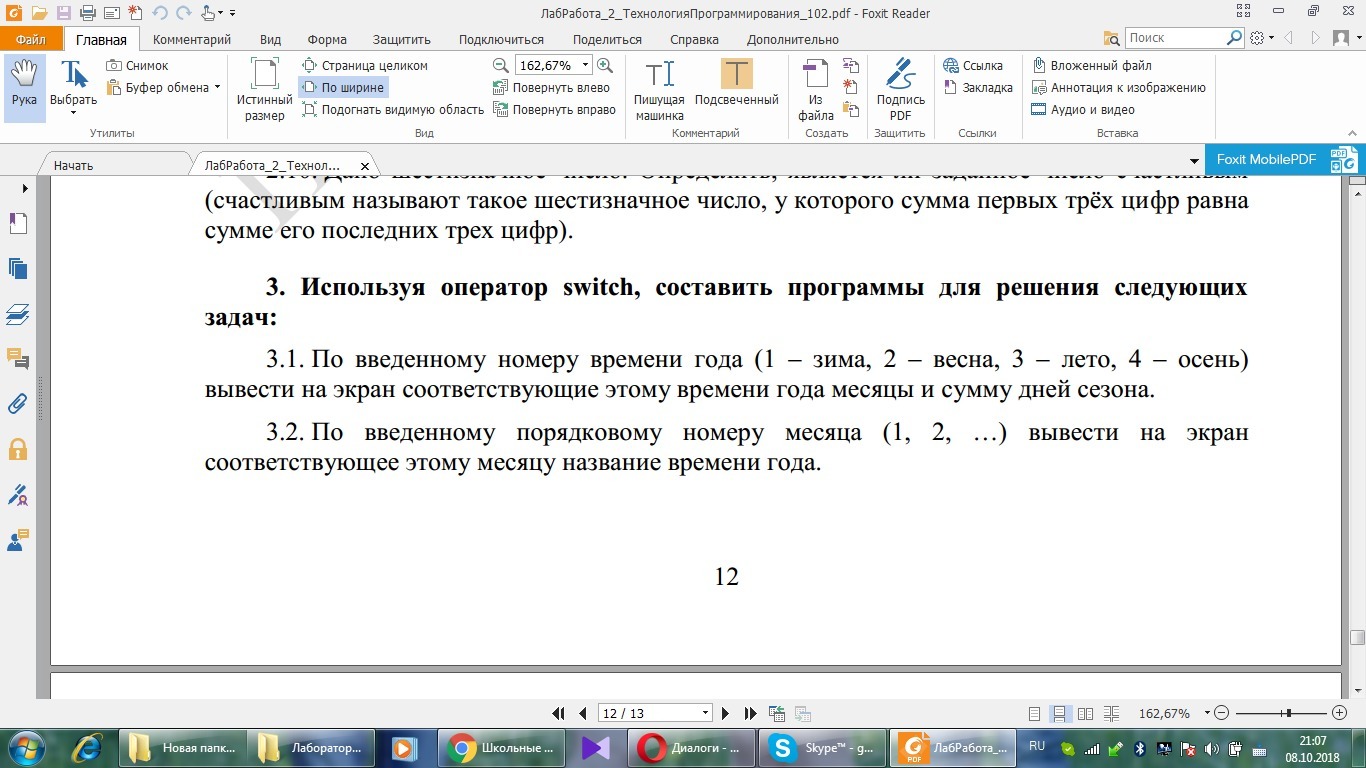
Task: Select the Hand (Рука) tool
Action: [24, 85]
